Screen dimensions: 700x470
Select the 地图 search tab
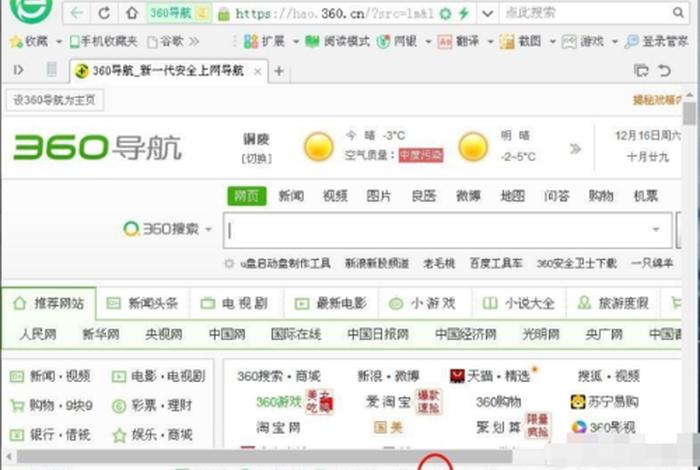pyautogui.click(x=512, y=196)
